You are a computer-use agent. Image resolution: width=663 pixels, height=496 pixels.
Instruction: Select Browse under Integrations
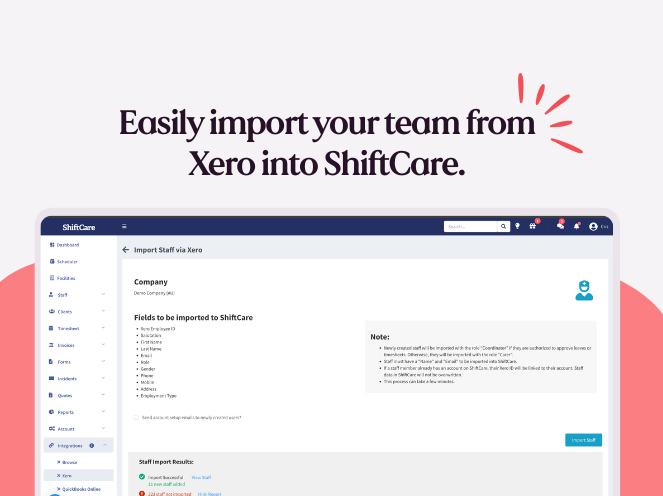(70, 462)
